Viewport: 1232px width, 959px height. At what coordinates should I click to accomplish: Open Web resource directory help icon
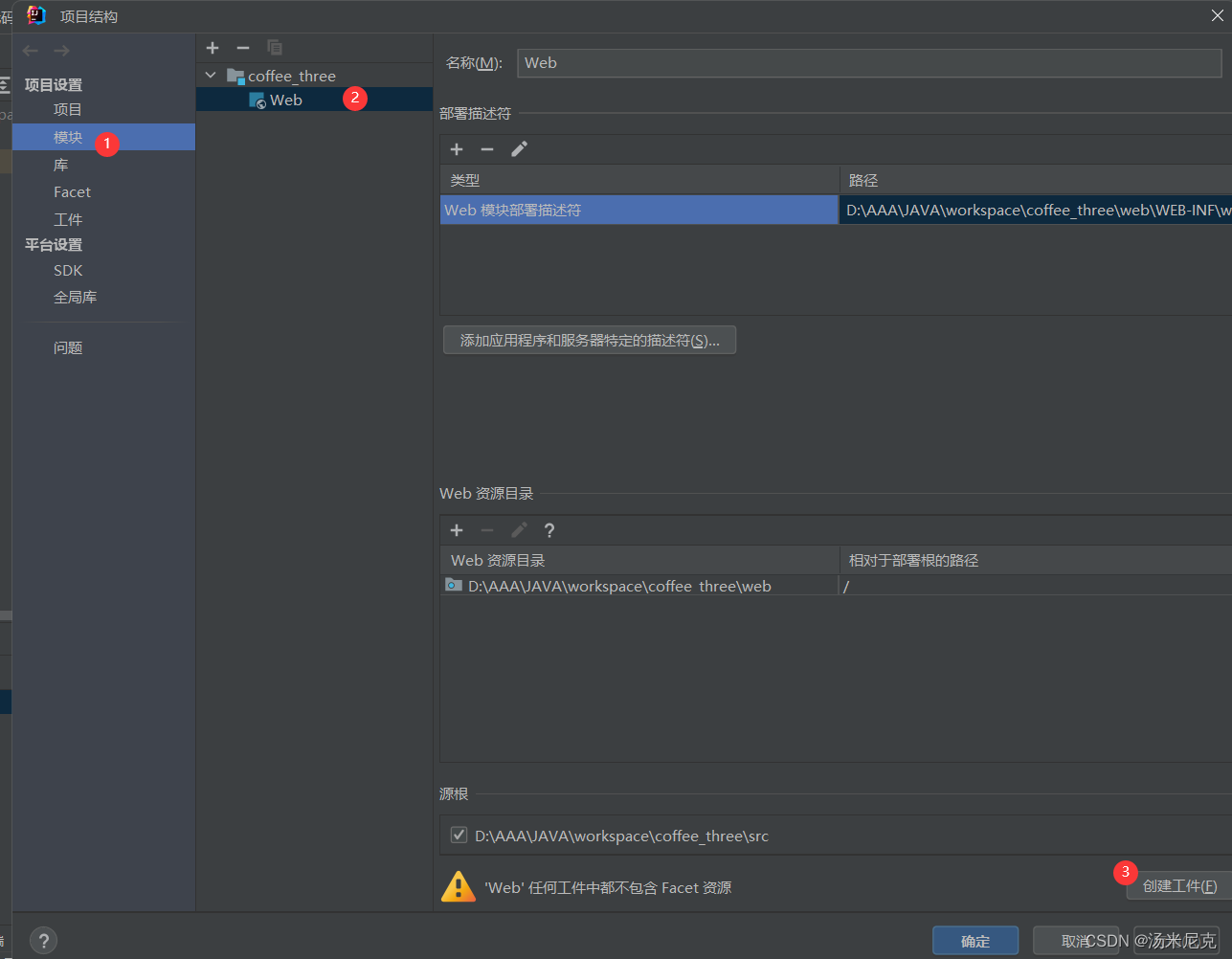(x=549, y=530)
